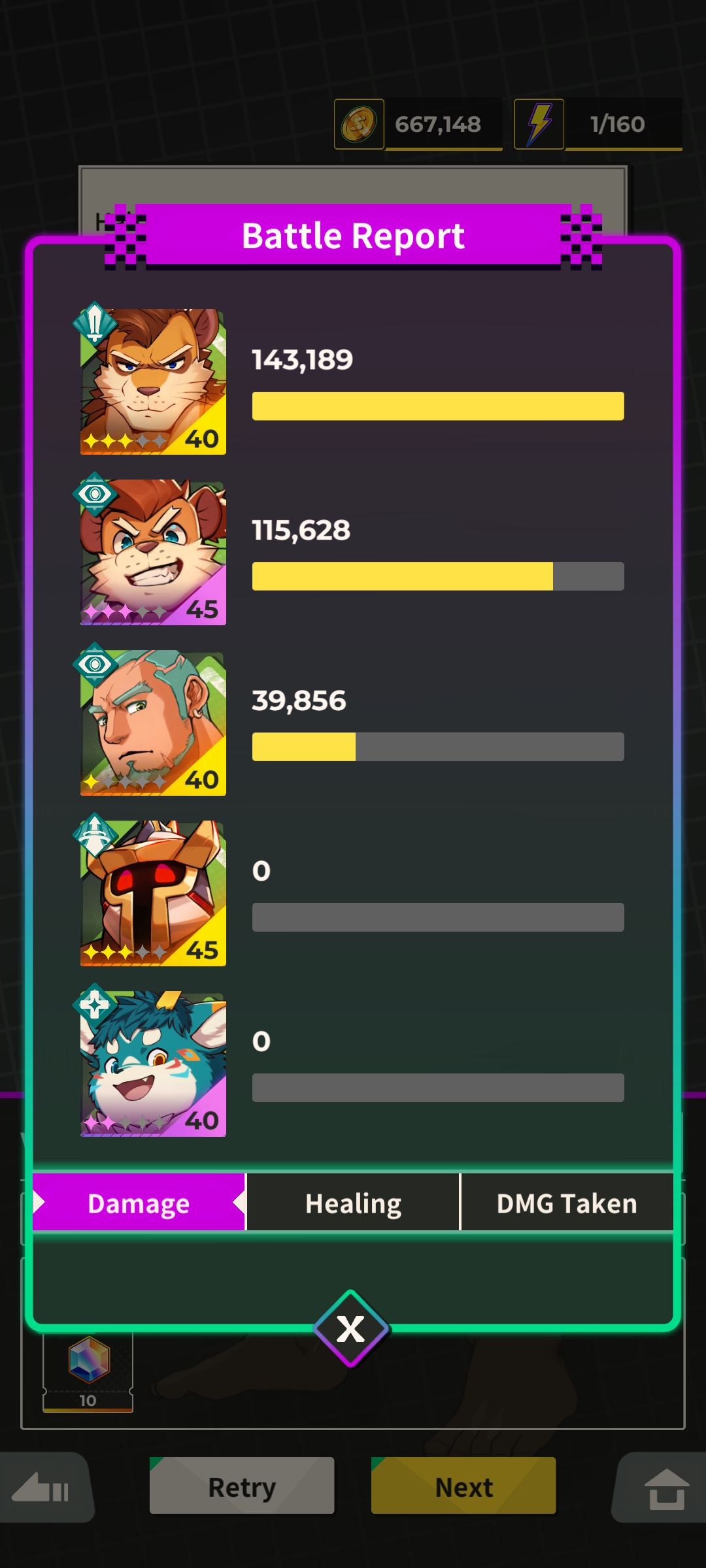Viewport: 706px width, 1568px height.
Task: Tap the cross healer badge on blue wolf
Action: tap(95, 1005)
